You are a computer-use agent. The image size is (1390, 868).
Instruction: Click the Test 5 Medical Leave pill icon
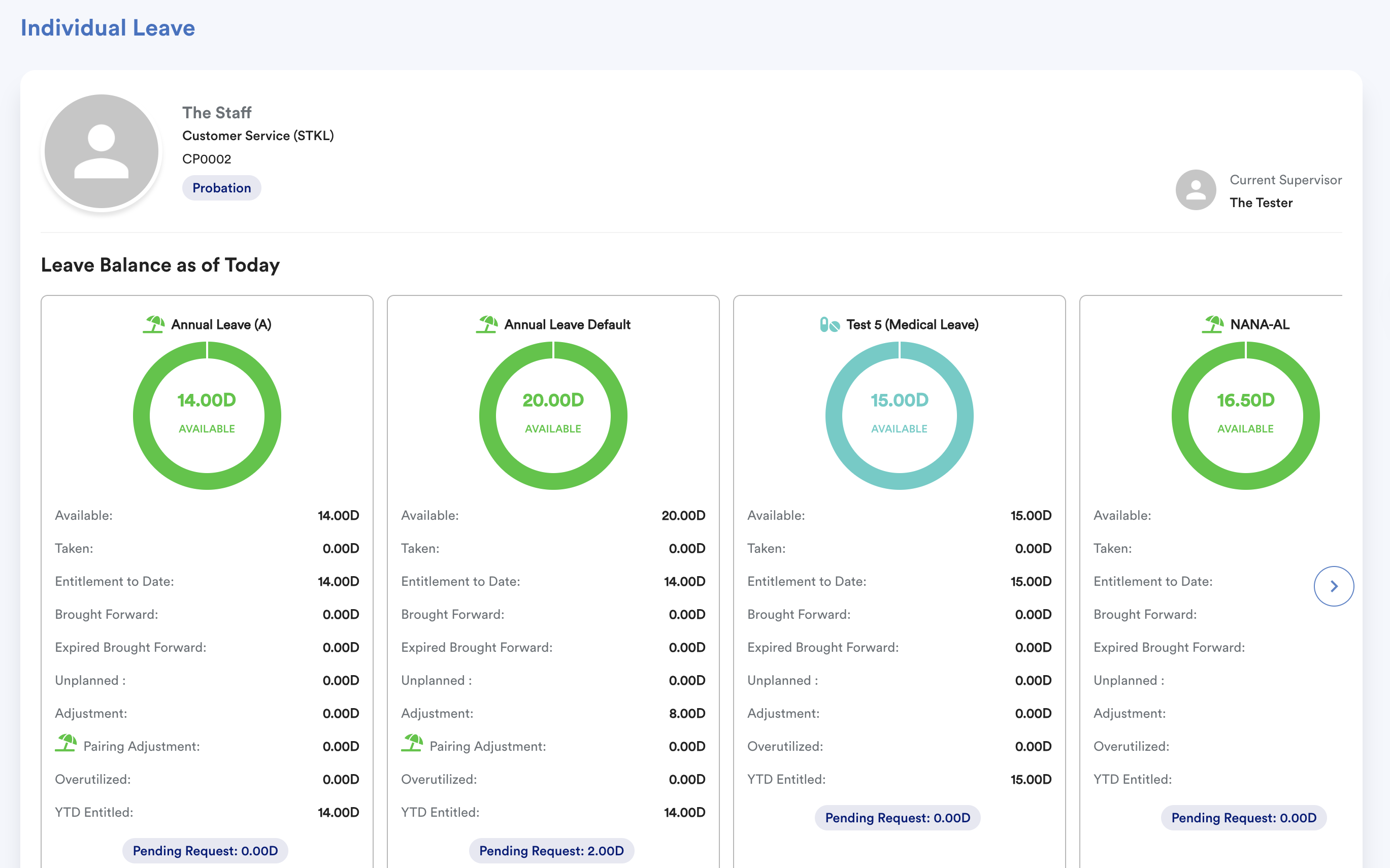click(x=829, y=325)
